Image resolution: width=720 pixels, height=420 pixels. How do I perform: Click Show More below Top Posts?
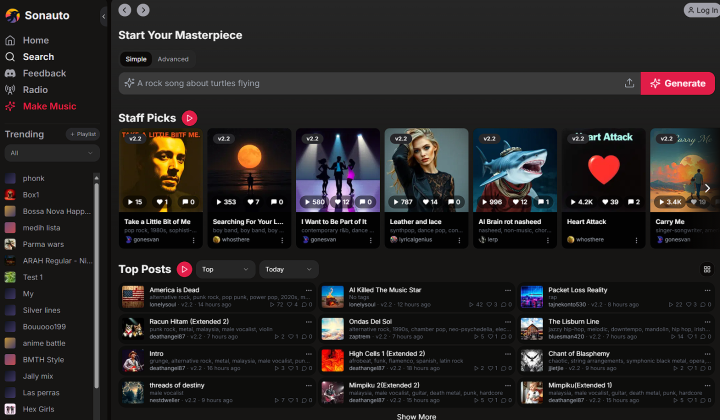click(x=416, y=416)
